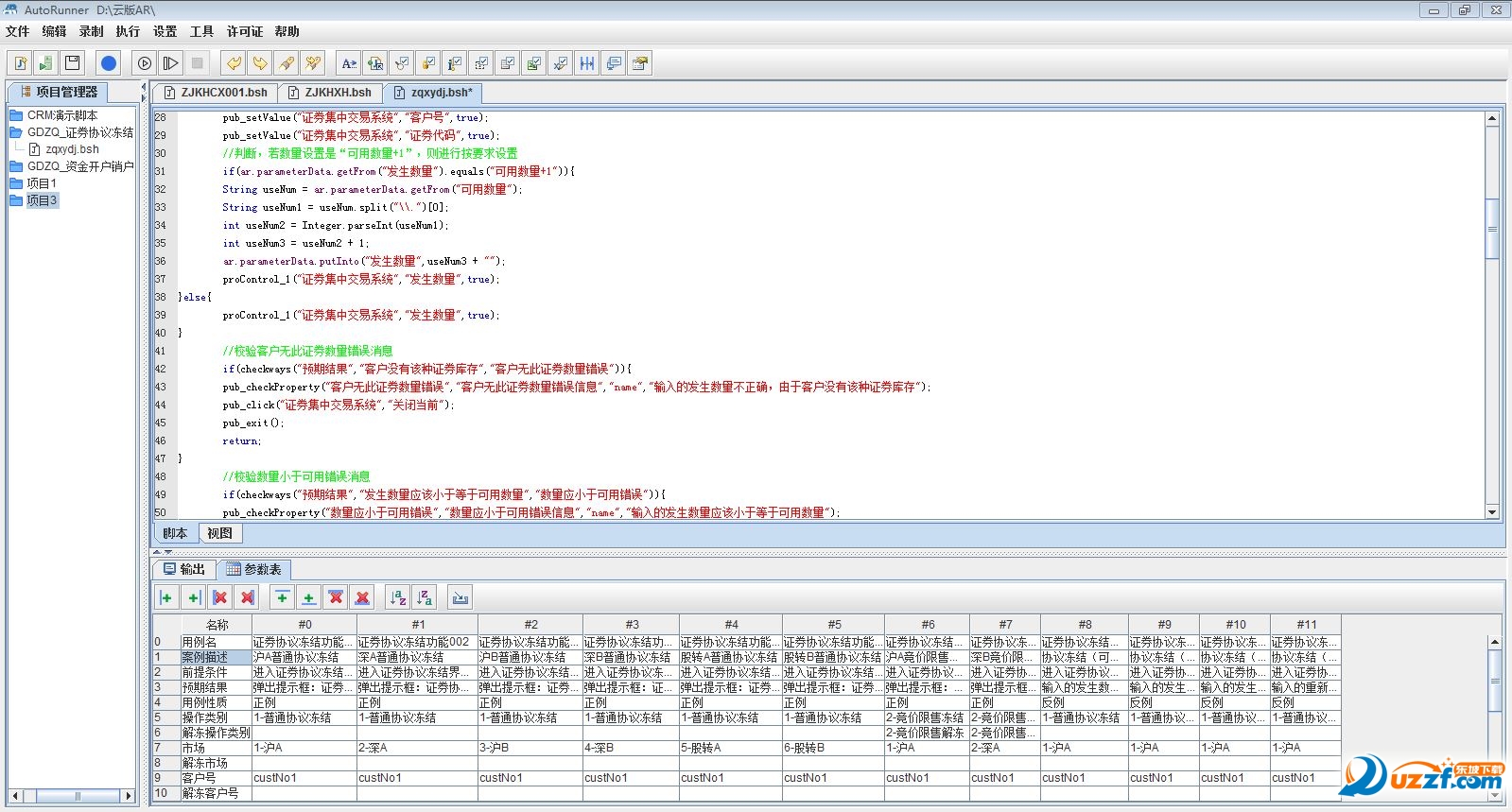Click the grey stop square icon
The image size is (1512, 812).
coord(197,63)
